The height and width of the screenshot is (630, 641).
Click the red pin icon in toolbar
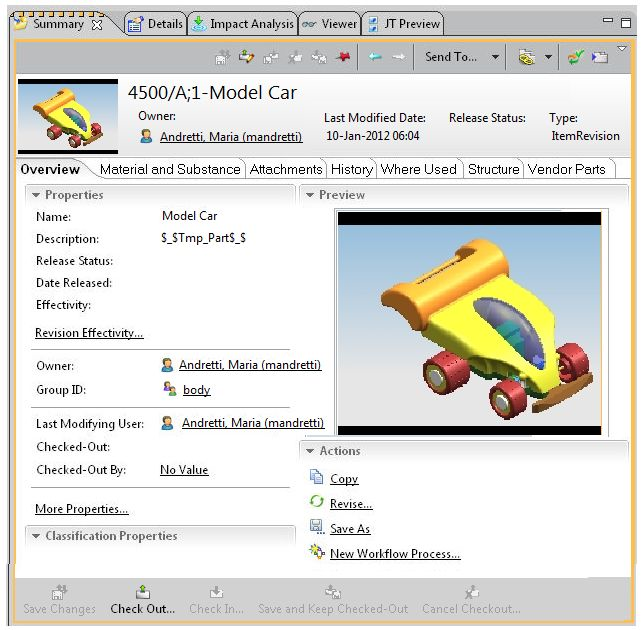pyautogui.click(x=344, y=58)
